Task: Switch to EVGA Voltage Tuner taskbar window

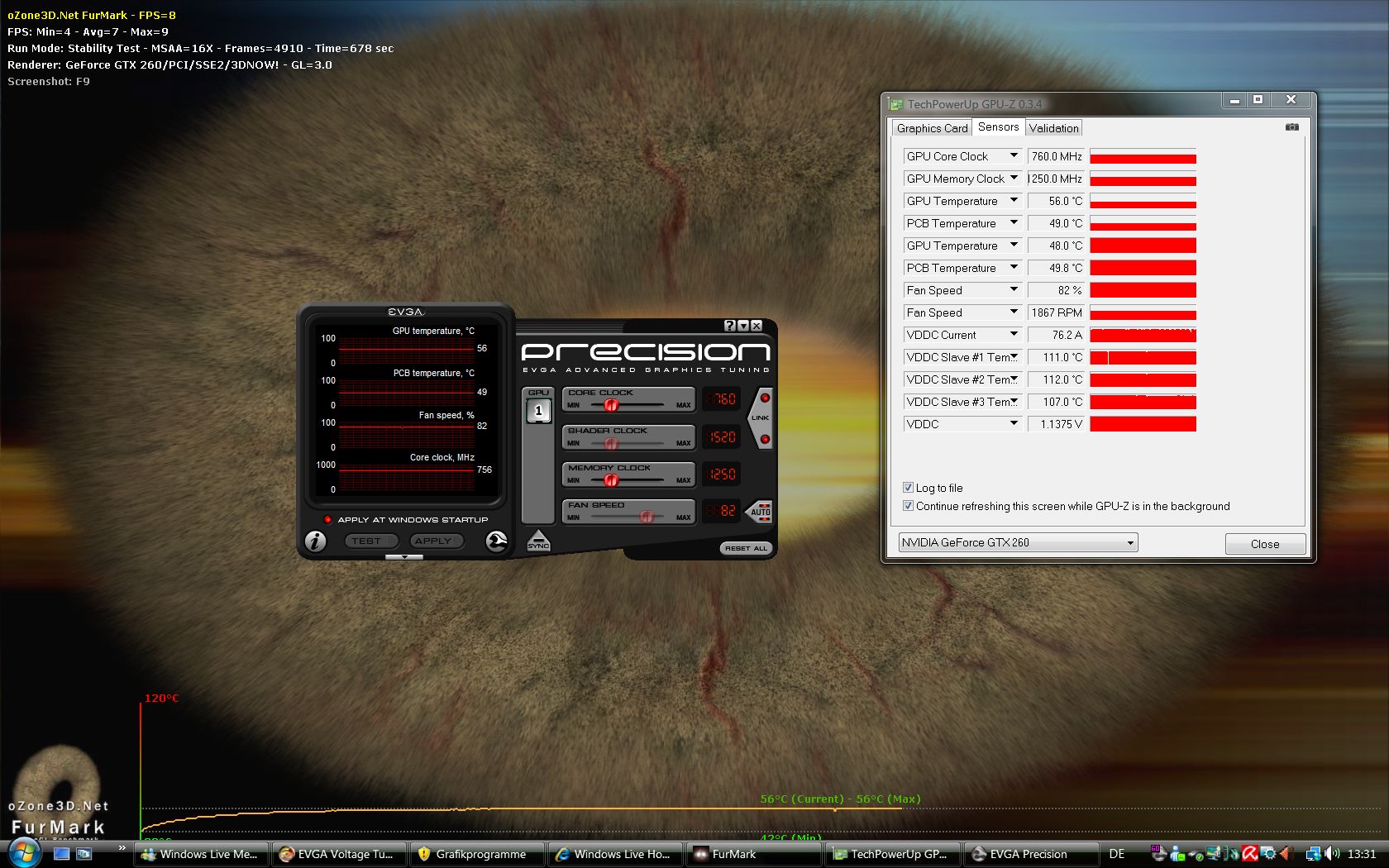Action: [339, 854]
